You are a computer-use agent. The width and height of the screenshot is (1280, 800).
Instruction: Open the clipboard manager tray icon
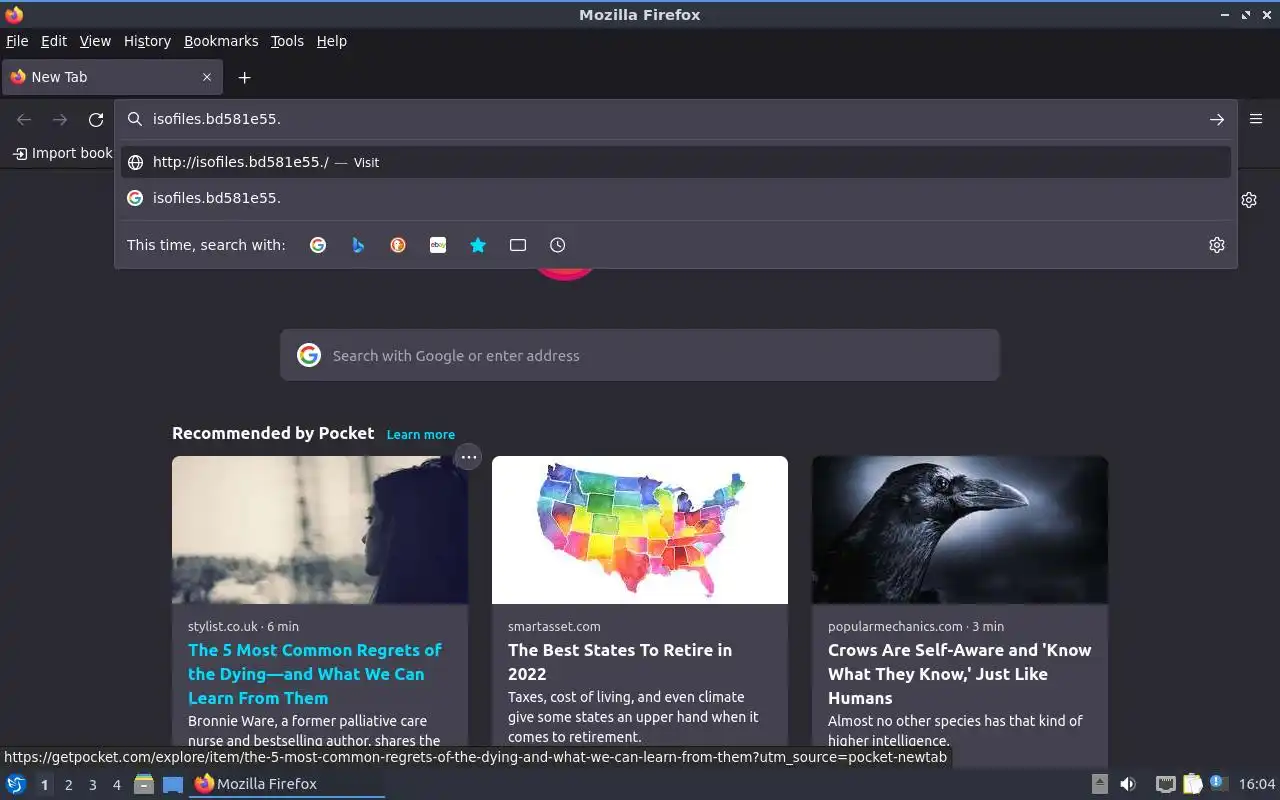point(1192,784)
